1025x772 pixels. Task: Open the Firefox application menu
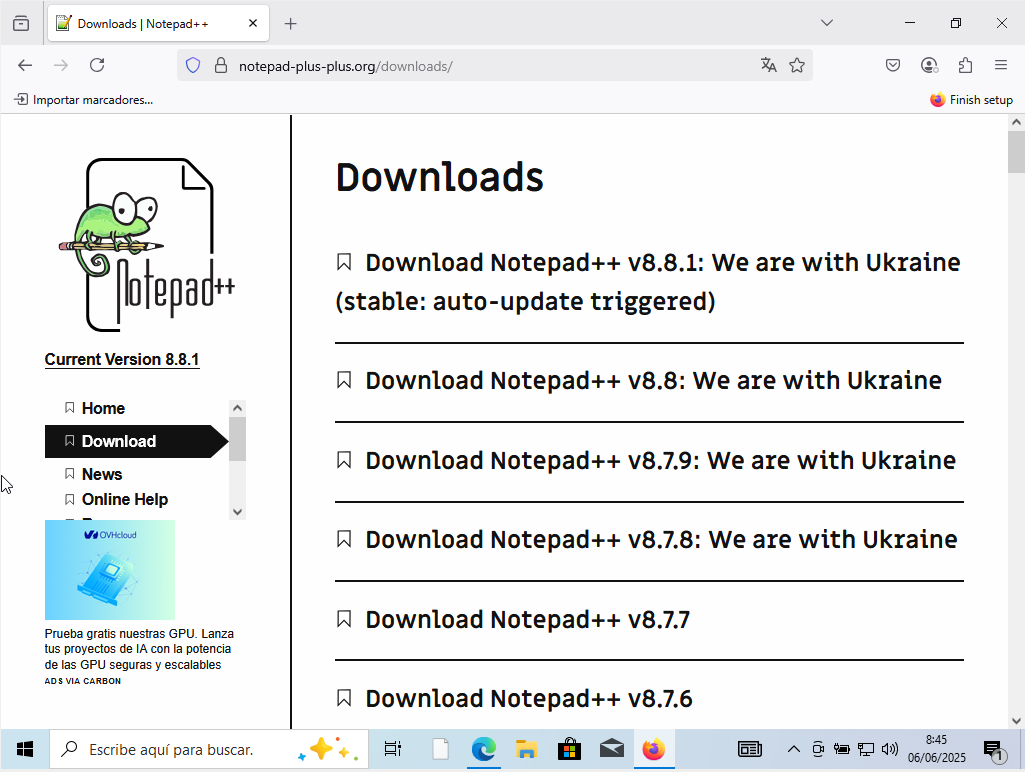tap(1001, 65)
